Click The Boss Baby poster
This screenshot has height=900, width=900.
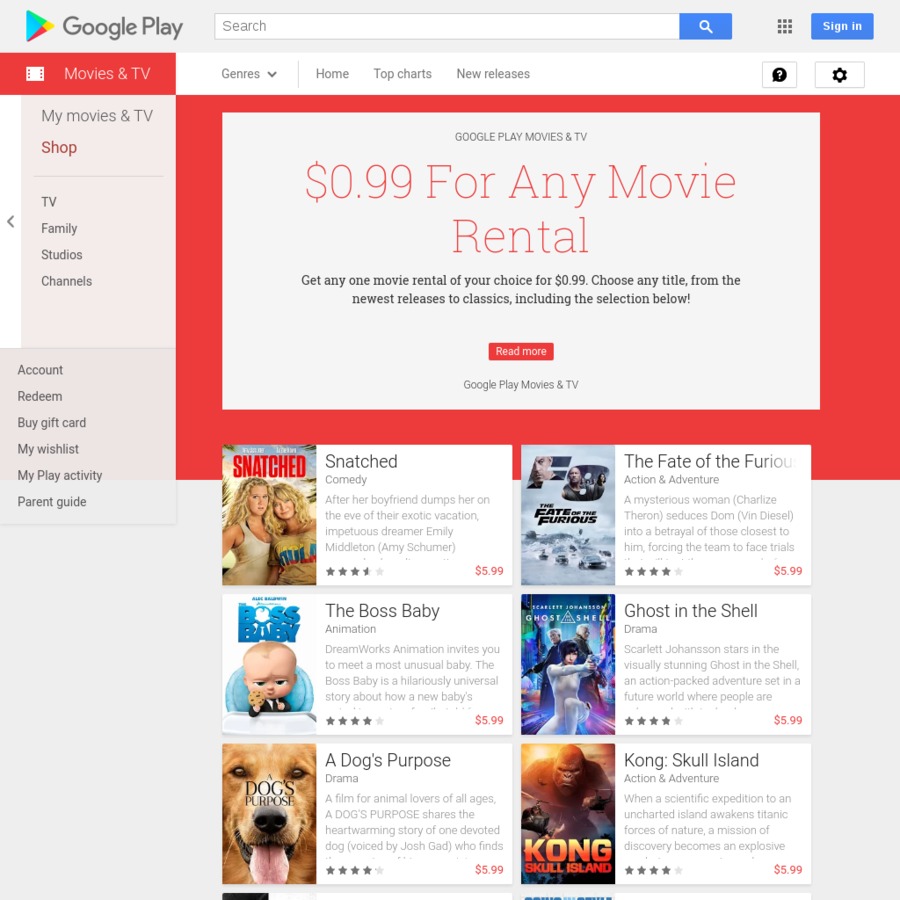269,665
